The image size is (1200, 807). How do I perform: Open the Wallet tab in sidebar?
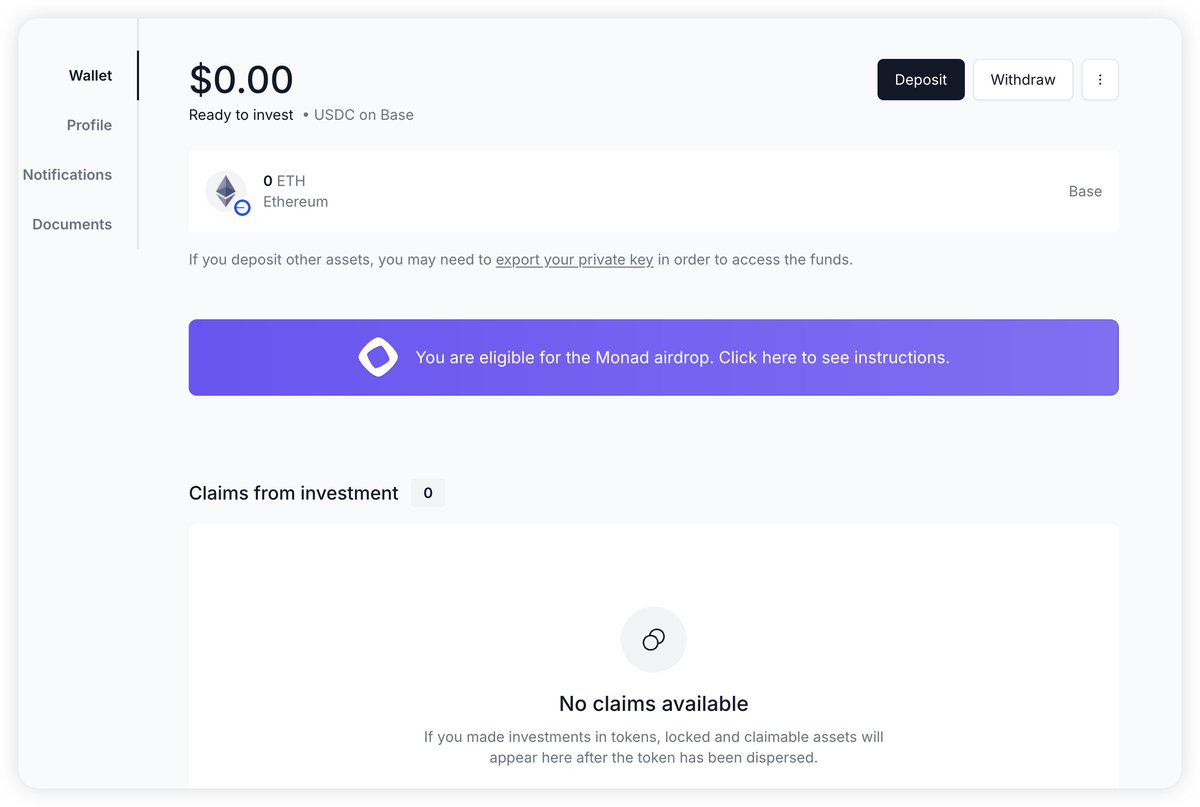click(90, 76)
